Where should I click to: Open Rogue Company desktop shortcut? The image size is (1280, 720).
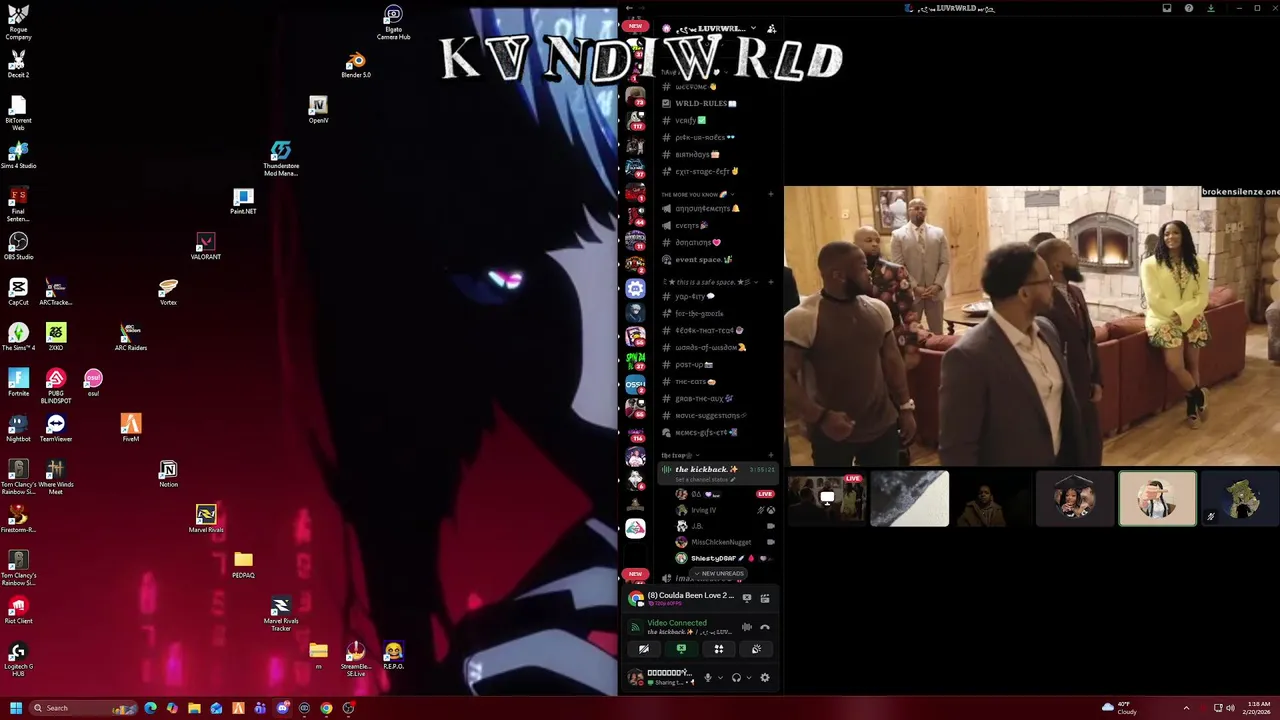18,23
